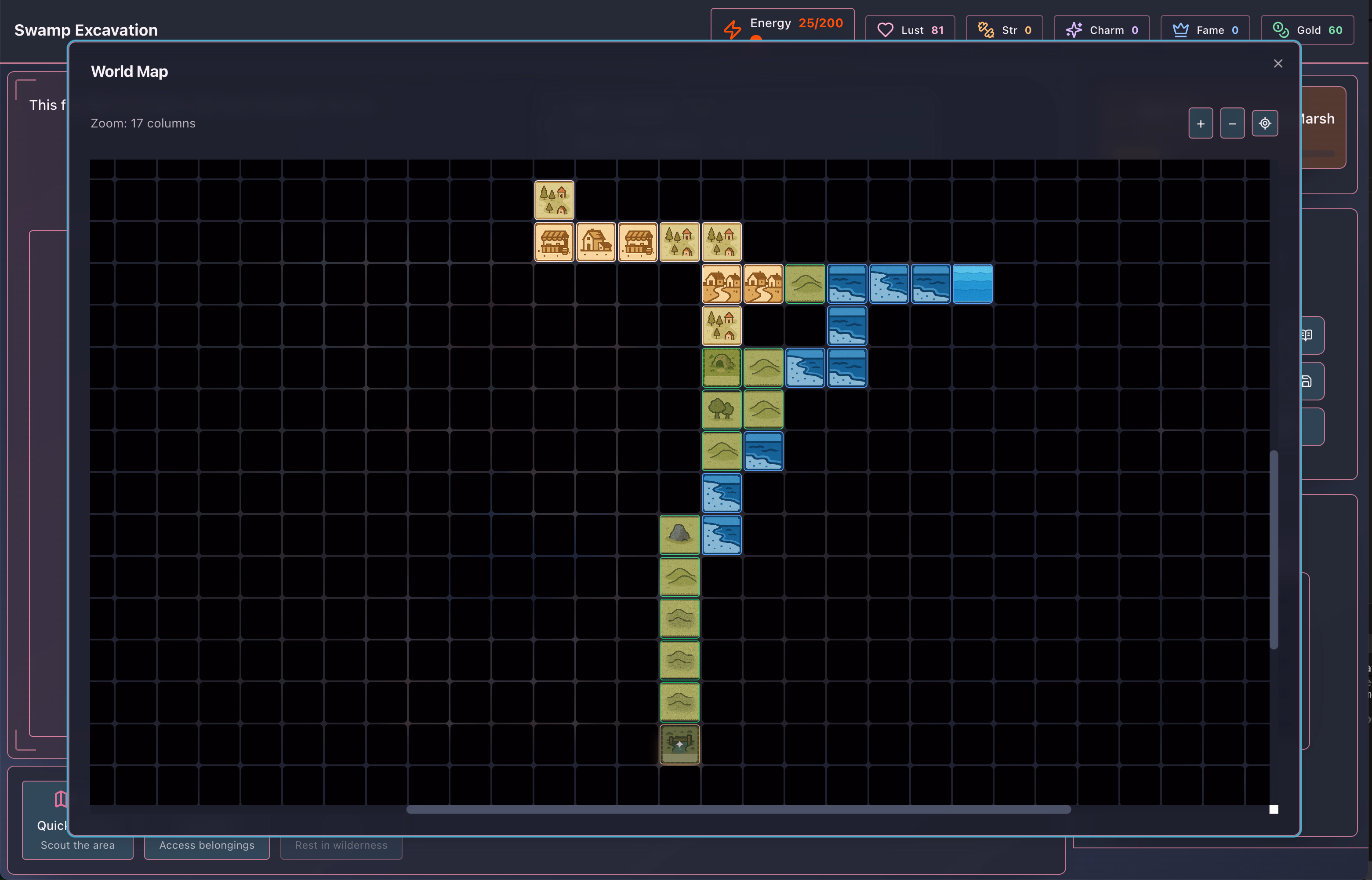Select the bright deep ocean water tile

pos(972,284)
